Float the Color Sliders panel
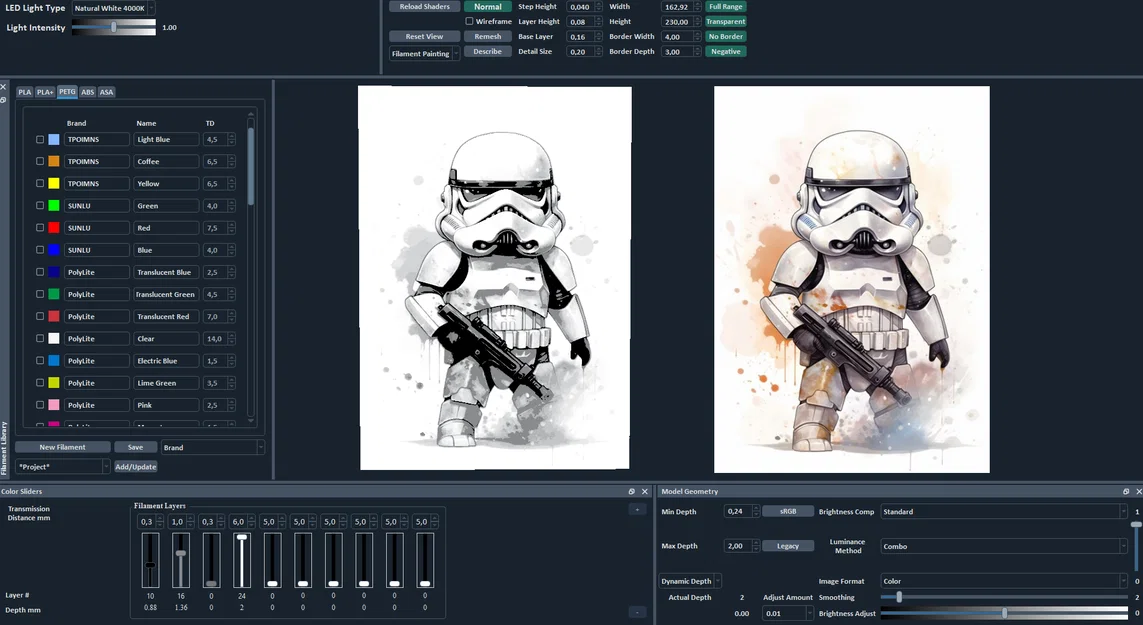 [631, 492]
